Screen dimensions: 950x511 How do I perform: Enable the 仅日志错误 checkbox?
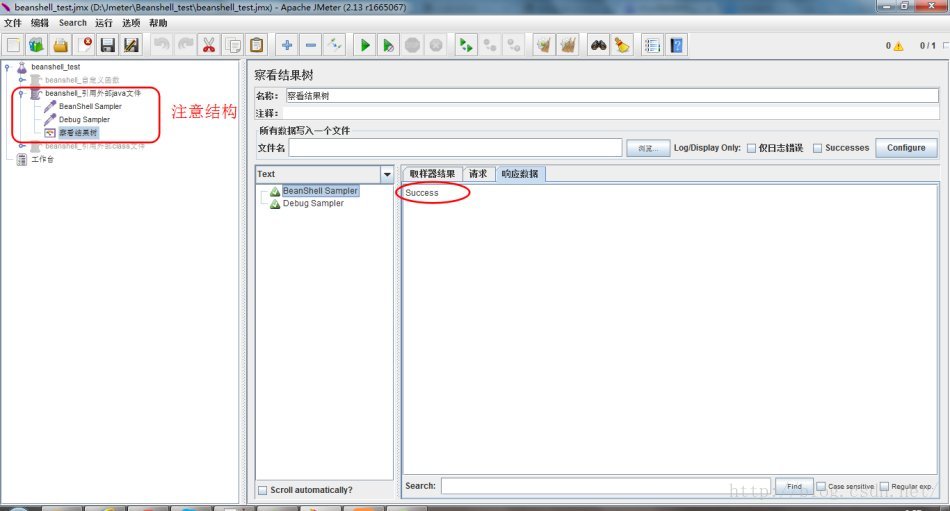(751, 148)
